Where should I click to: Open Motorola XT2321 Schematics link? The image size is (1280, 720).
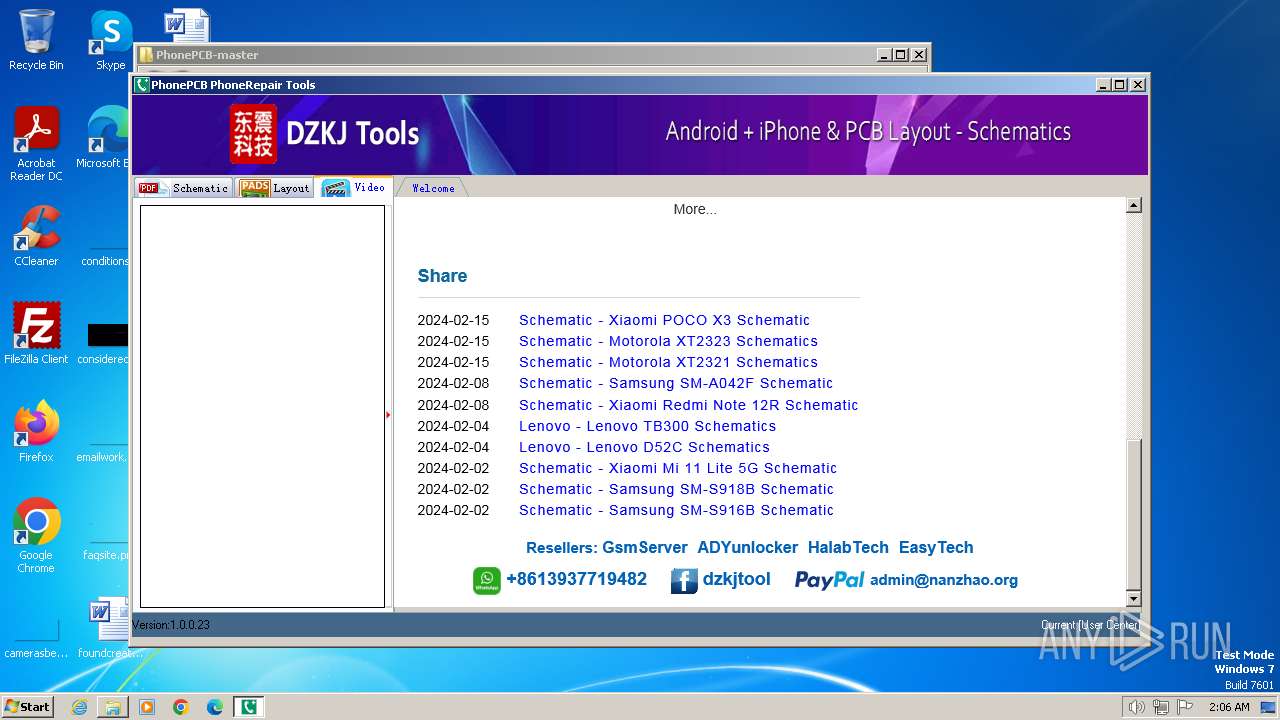668,362
